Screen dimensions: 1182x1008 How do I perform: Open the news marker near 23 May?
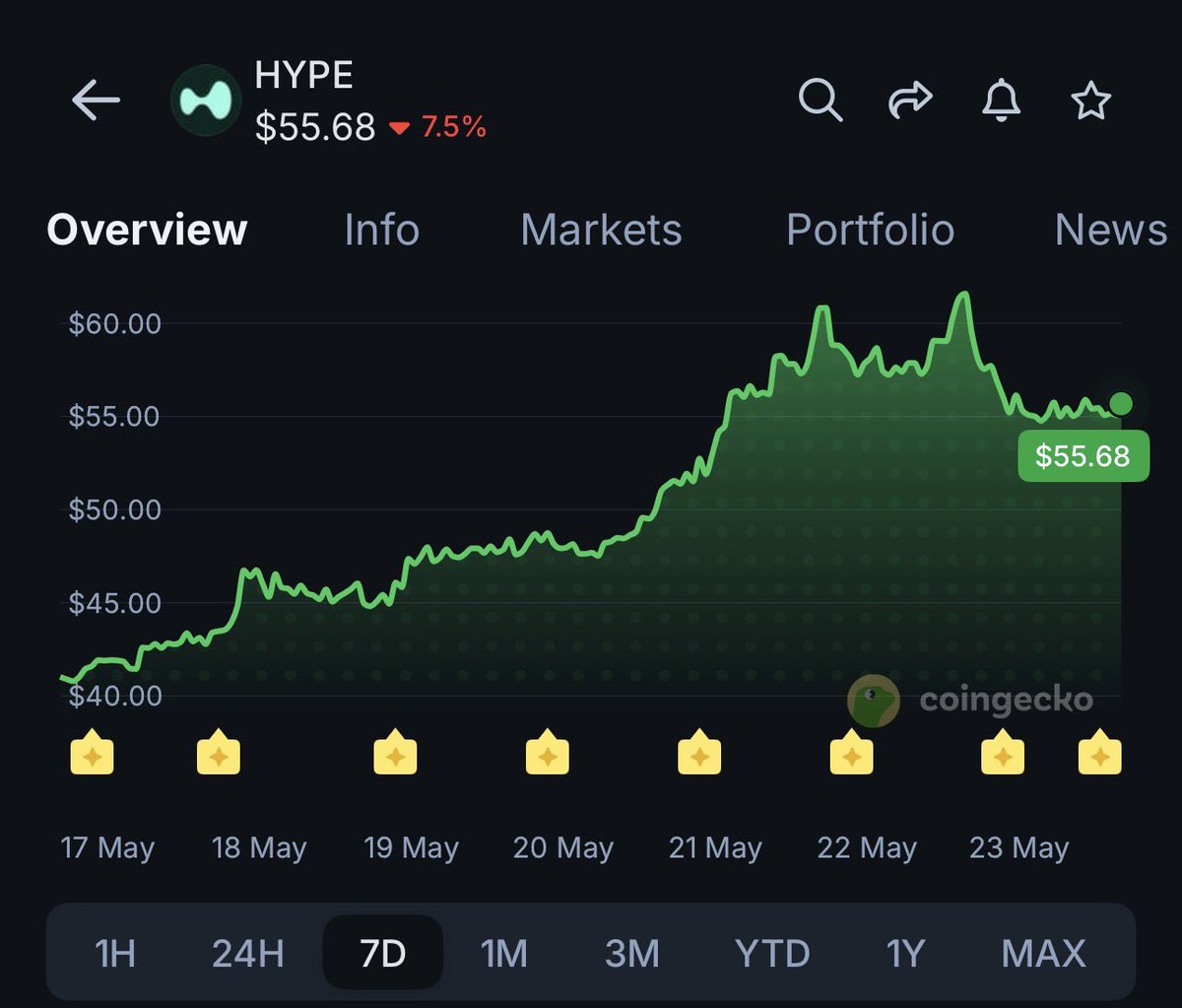pyautogui.click(x=1003, y=753)
